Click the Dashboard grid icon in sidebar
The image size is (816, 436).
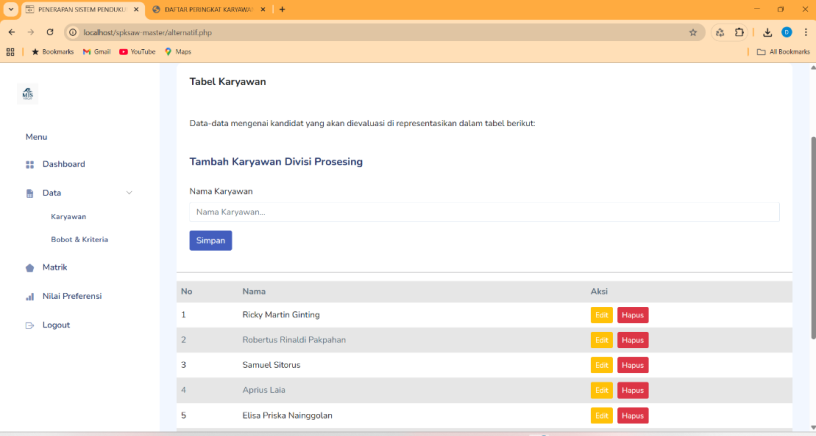pos(30,164)
